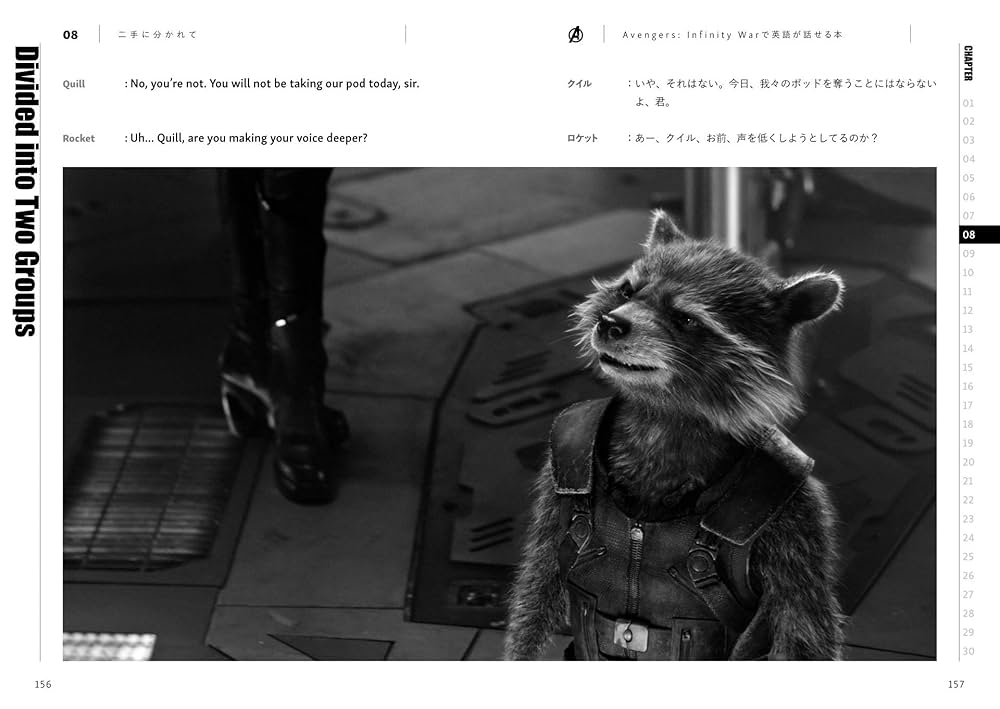Select chapter 29 in the side index

coord(969,632)
